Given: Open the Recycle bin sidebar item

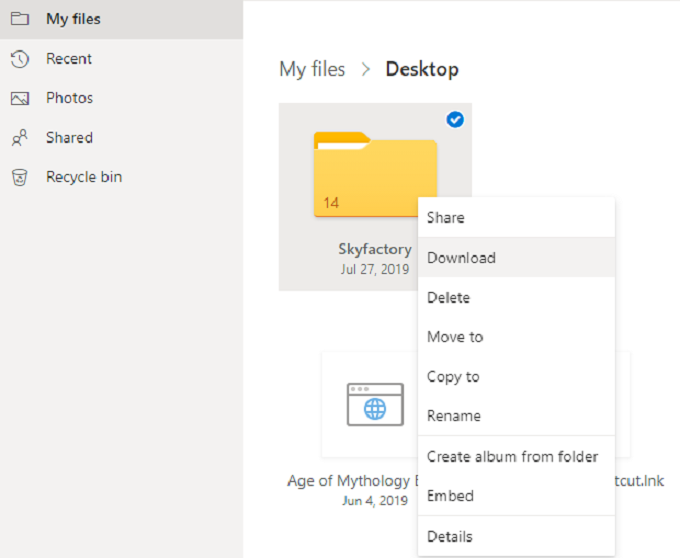Looking at the screenshot, I should [x=121, y=177].
